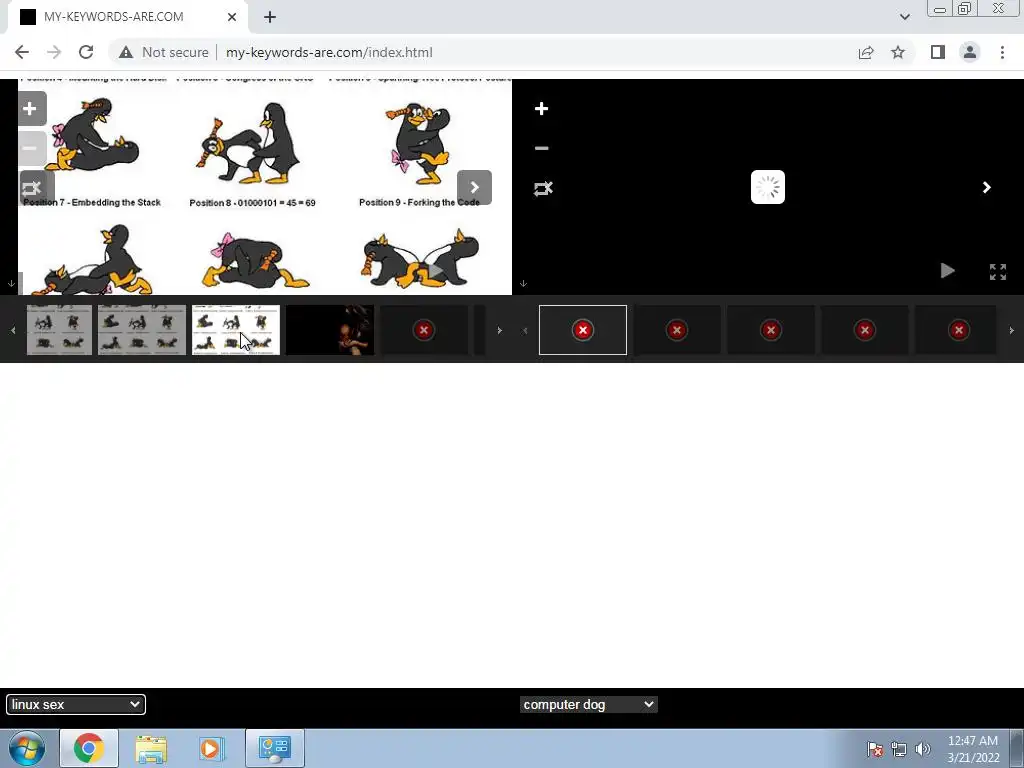Open the 'computer dog' keyword dropdown
The width and height of the screenshot is (1024, 768).
[588, 705]
